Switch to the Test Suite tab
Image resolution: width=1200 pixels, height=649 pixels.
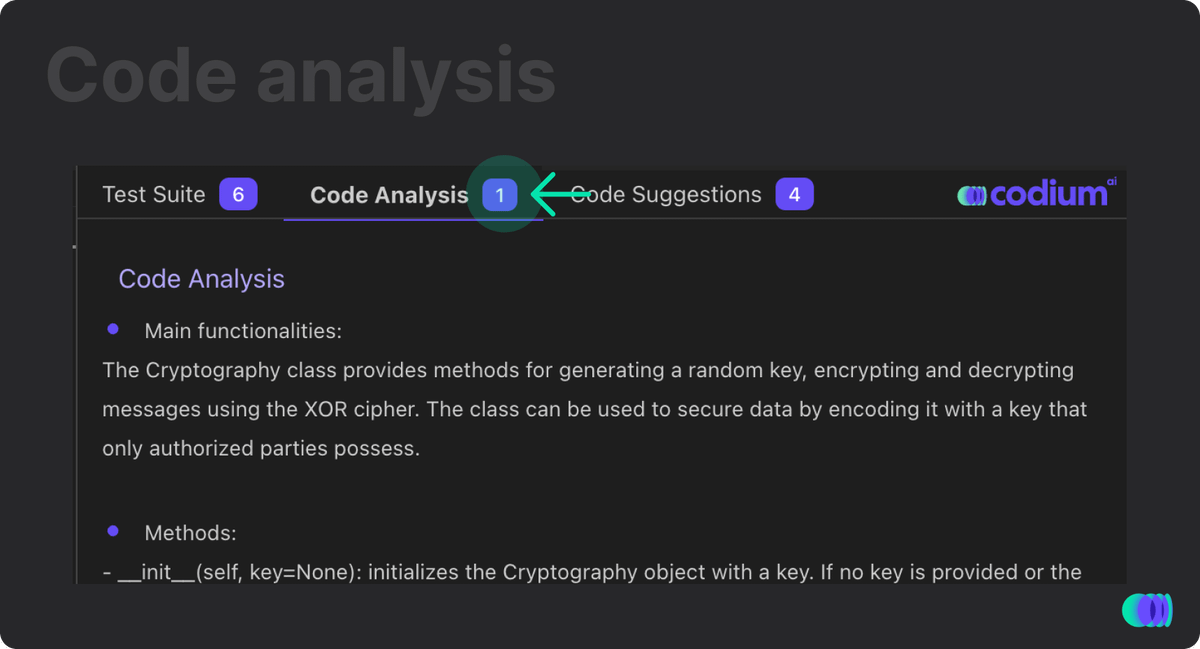[x=153, y=194]
